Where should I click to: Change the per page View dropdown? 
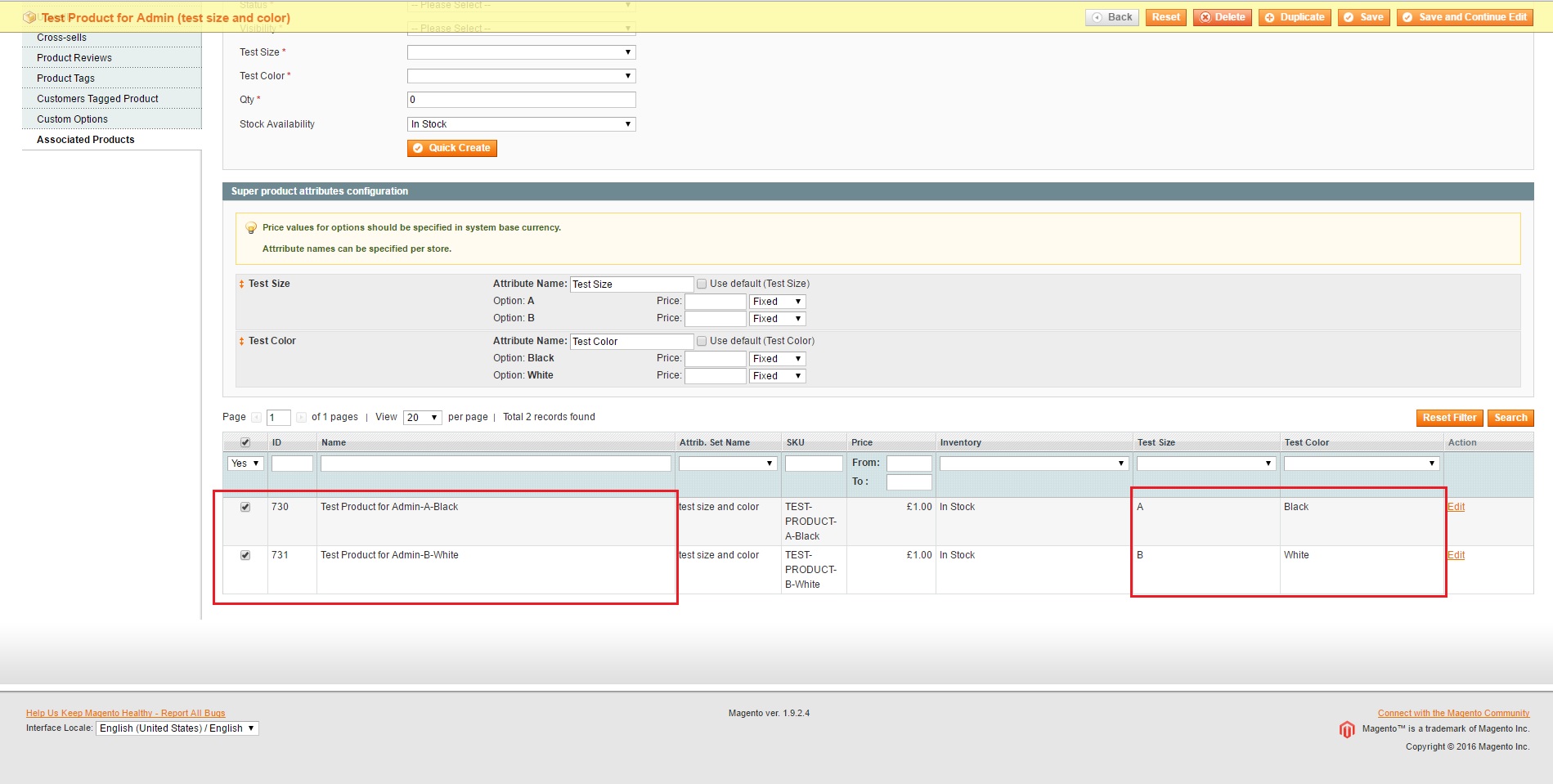click(x=421, y=417)
